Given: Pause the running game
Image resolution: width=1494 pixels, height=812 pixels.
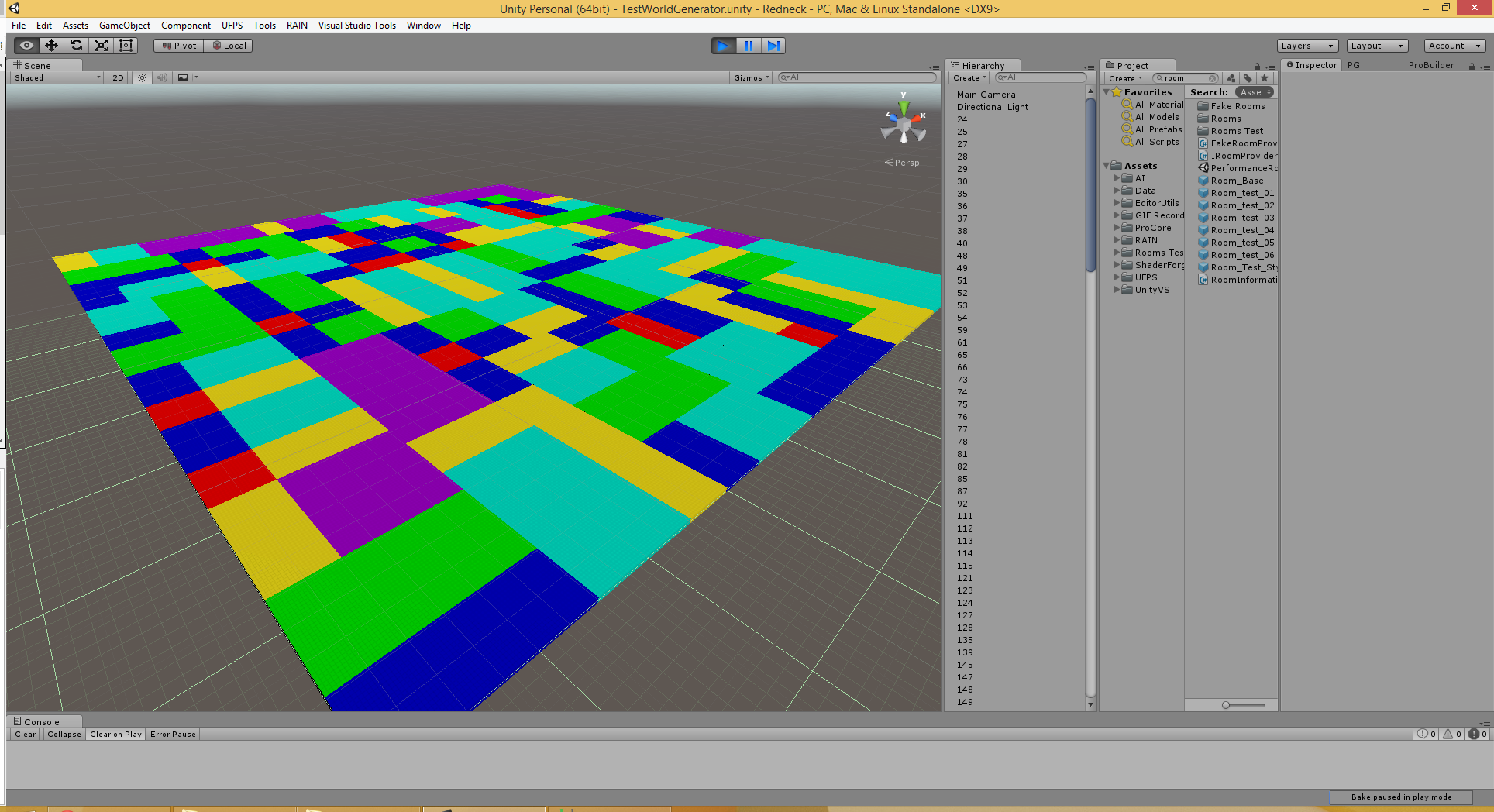Looking at the screenshot, I should 749,46.
